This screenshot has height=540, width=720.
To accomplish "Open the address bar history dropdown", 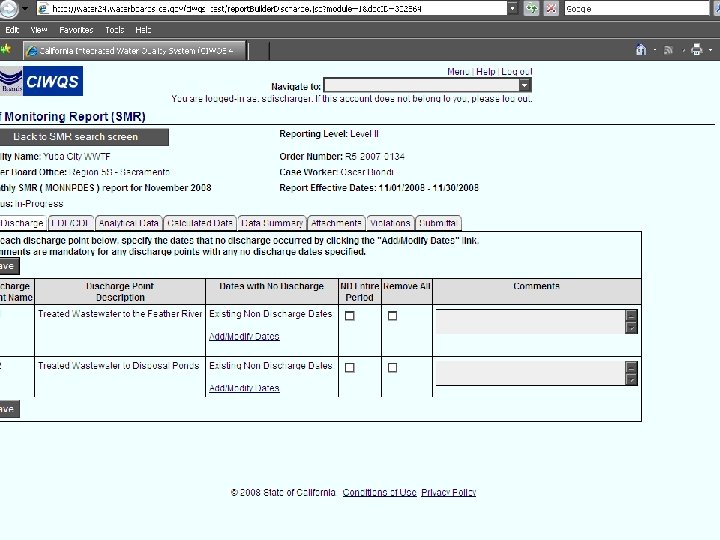I will click(x=512, y=8).
